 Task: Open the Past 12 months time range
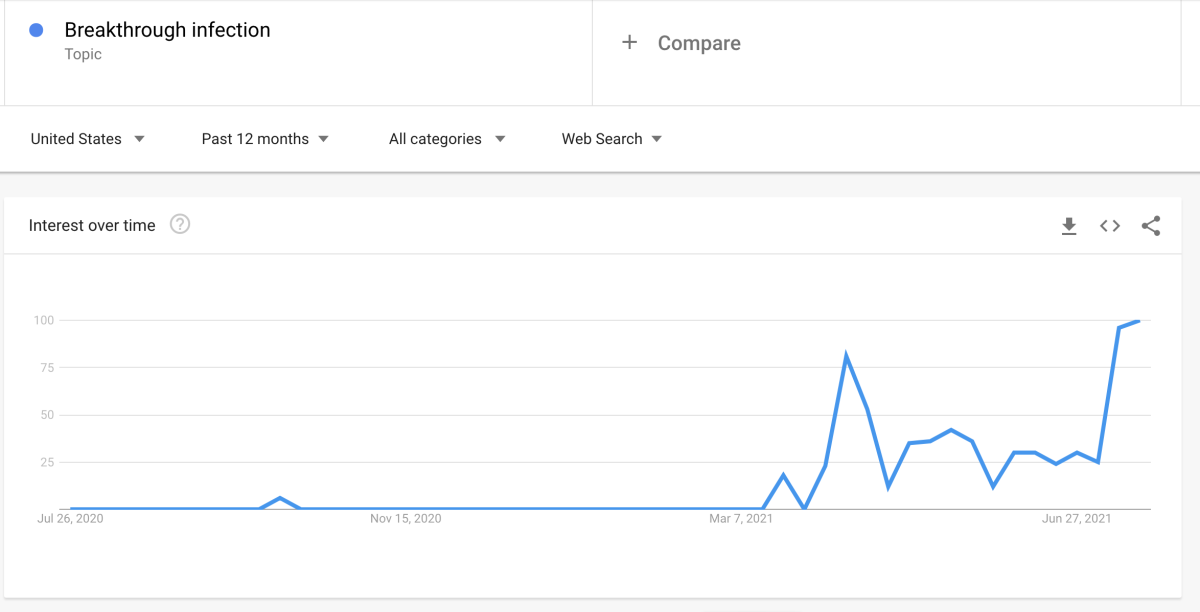click(265, 139)
